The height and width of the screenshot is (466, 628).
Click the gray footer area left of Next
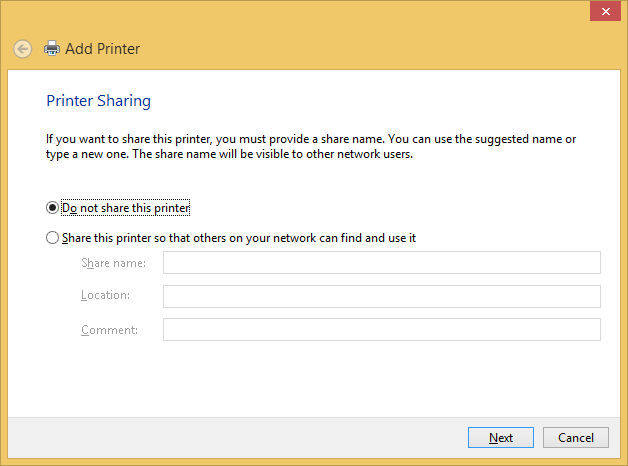coord(230,438)
